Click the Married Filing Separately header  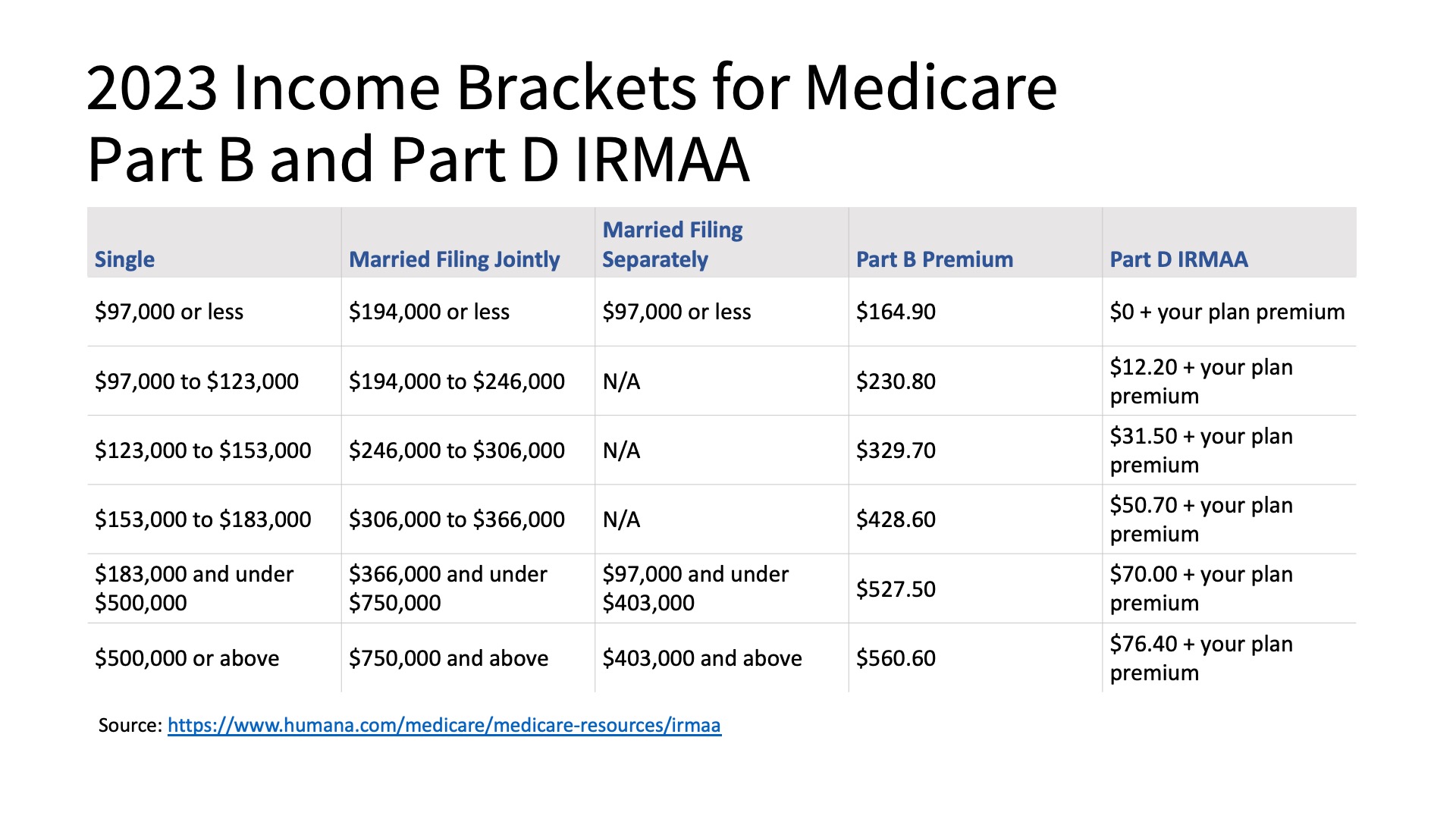pos(672,244)
